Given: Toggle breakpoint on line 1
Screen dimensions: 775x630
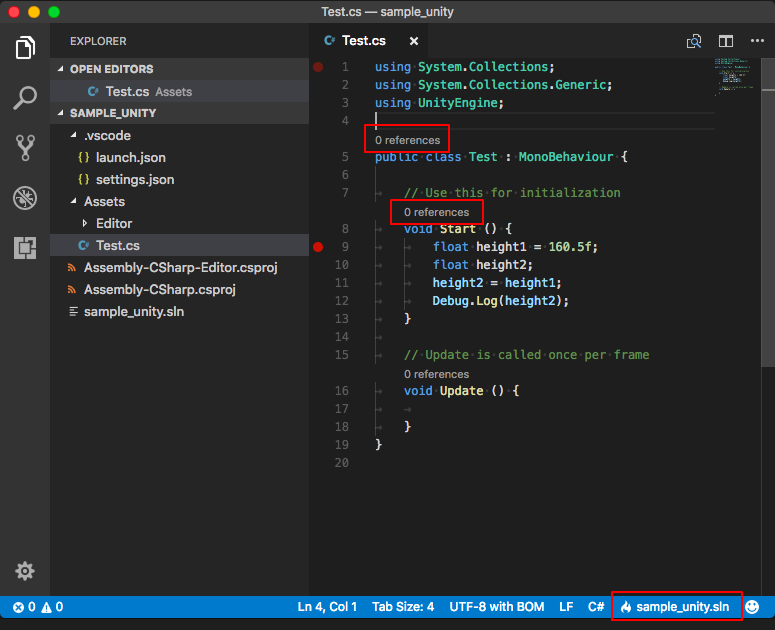Looking at the screenshot, I should coord(318,67).
